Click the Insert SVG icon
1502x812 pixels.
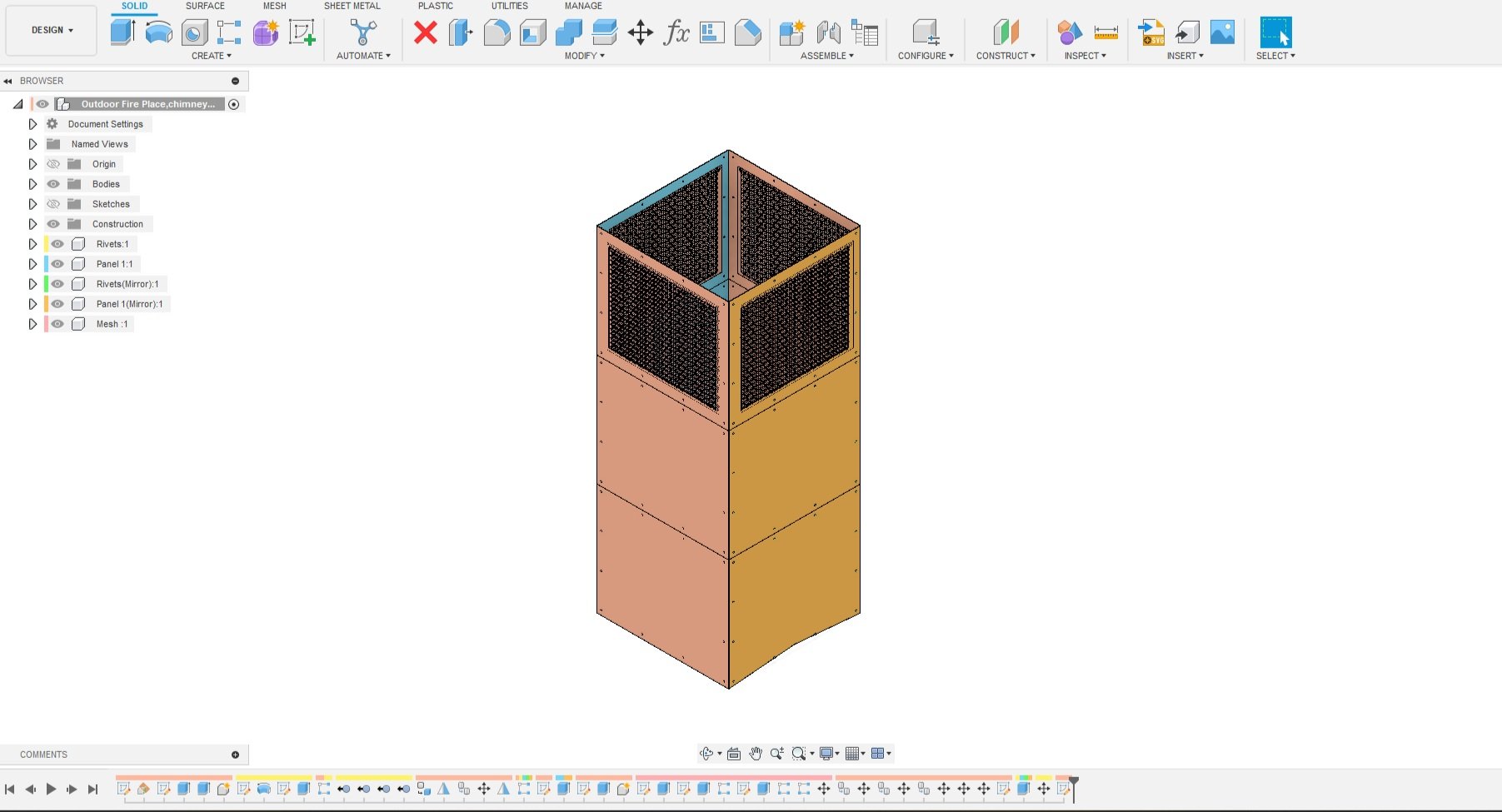[x=1151, y=32]
